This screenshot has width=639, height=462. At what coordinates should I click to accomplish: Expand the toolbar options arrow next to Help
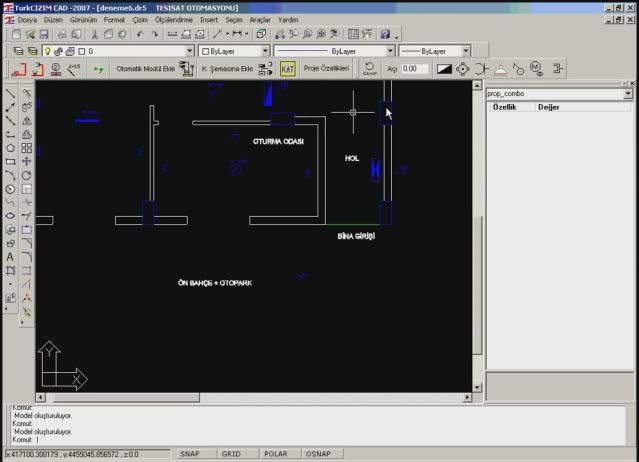(397, 37)
